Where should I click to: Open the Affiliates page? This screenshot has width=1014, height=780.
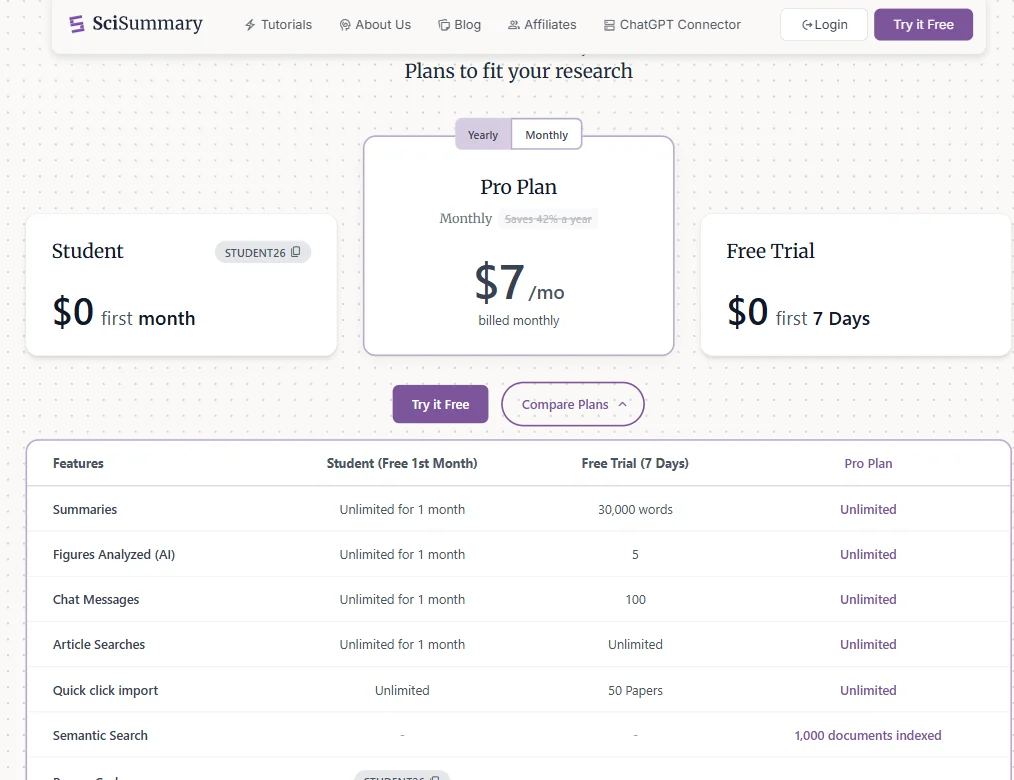point(542,25)
